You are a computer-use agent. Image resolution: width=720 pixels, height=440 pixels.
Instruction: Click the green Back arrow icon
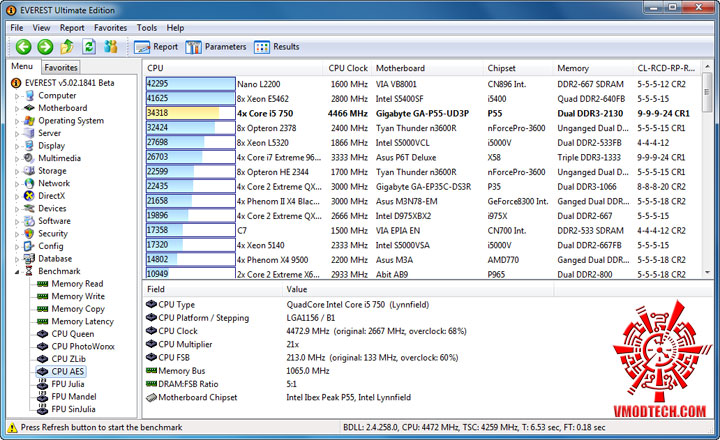click(23, 46)
